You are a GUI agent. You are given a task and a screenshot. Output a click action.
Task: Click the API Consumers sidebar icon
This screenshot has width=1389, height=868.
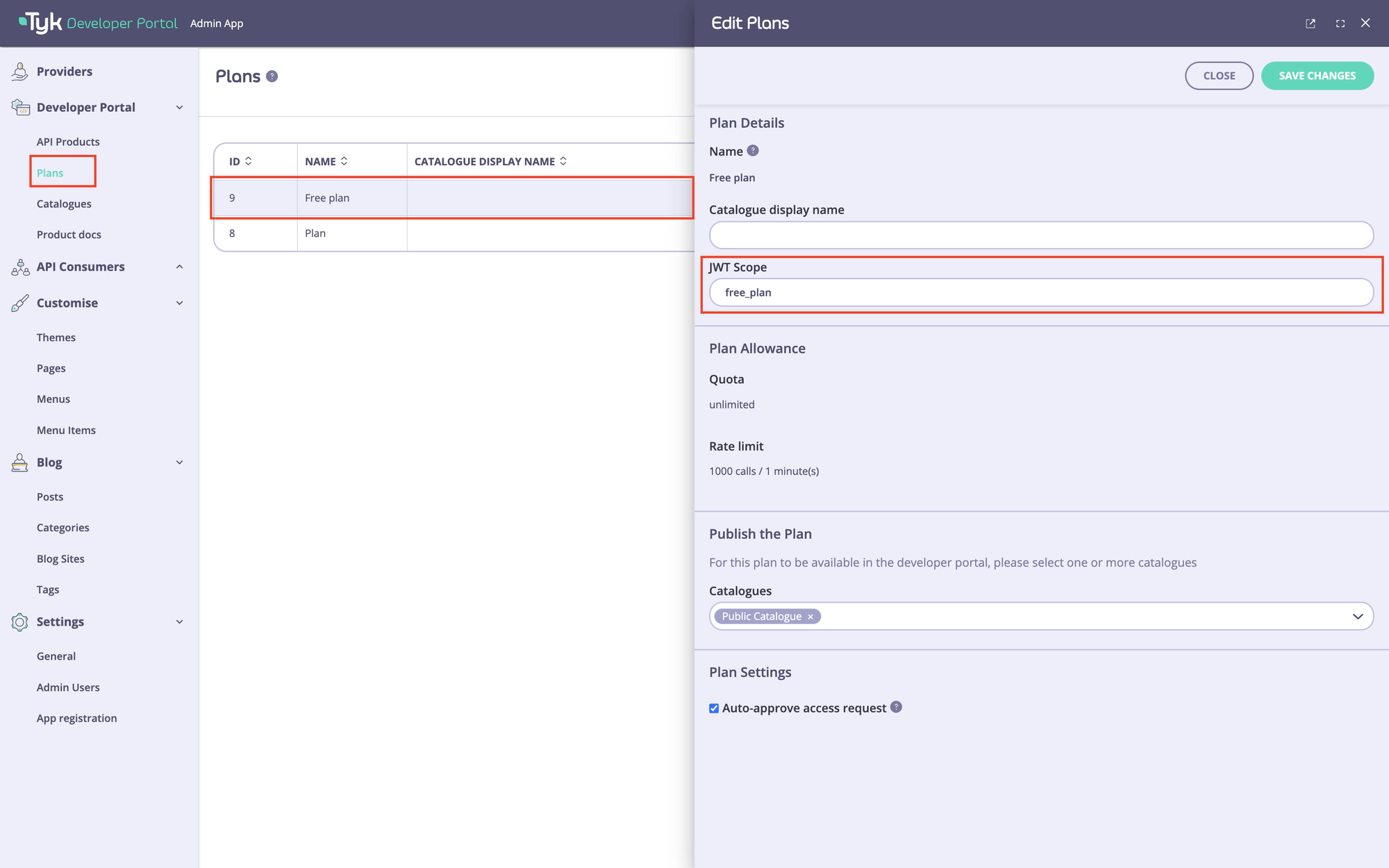19,267
